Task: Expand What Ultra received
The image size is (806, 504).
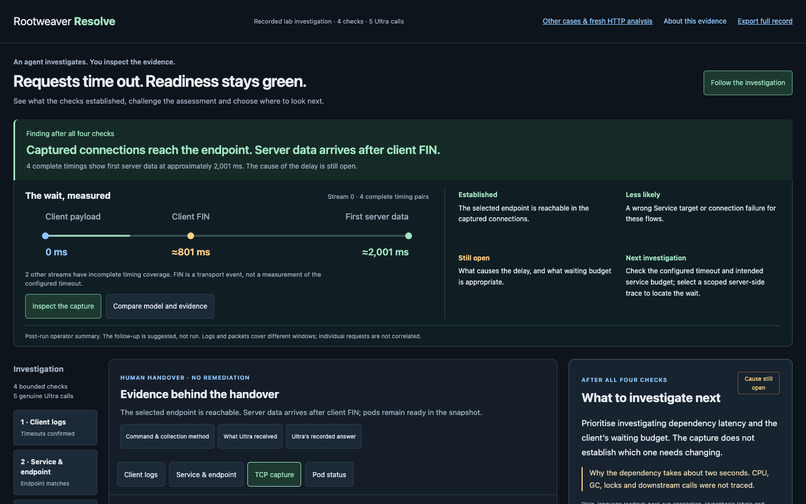Action: (250, 436)
